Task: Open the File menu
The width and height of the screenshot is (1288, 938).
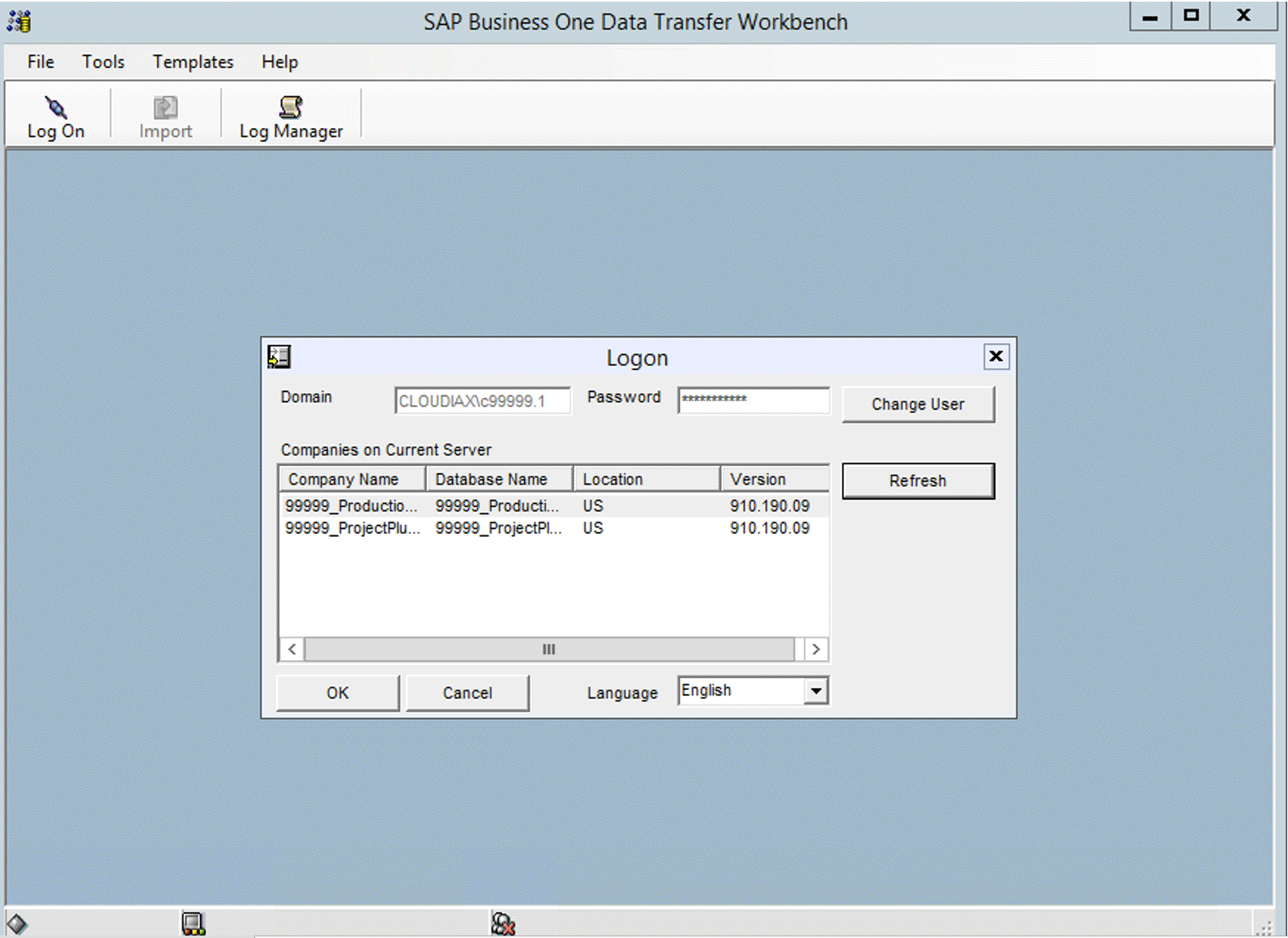Action: point(41,62)
